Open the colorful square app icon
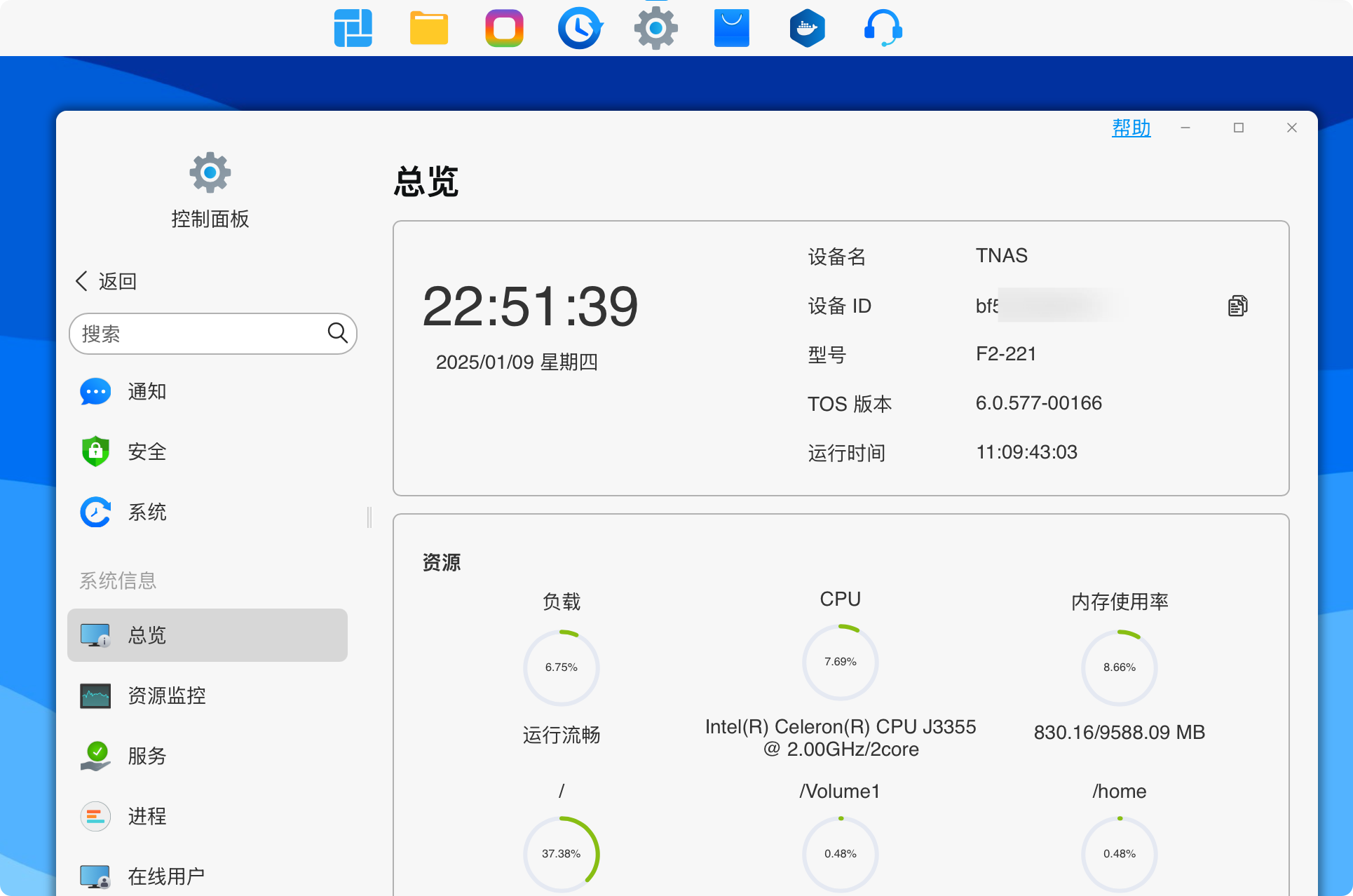Viewport: 1353px width, 896px height. click(x=504, y=28)
